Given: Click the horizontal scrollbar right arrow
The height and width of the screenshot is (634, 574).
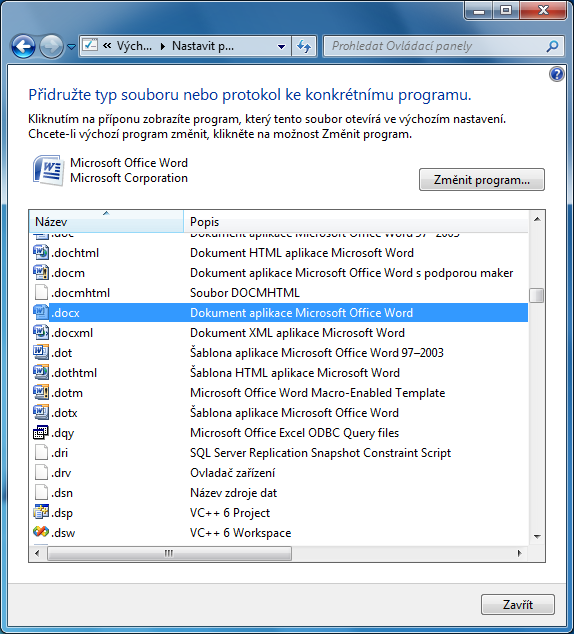Looking at the screenshot, I should pyautogui.click(x=520, y=553).
